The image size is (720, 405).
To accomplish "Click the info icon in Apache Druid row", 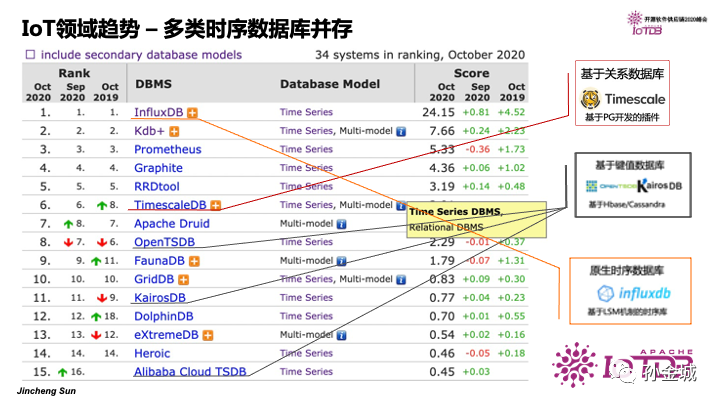I will 342,224.
